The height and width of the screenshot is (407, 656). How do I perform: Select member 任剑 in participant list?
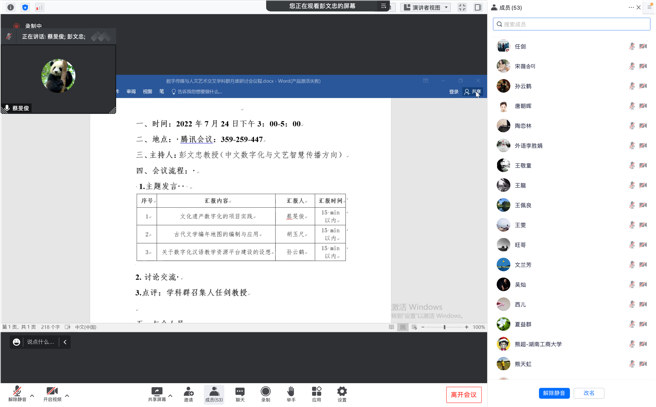pyautogui.click(x=522, y=46)
